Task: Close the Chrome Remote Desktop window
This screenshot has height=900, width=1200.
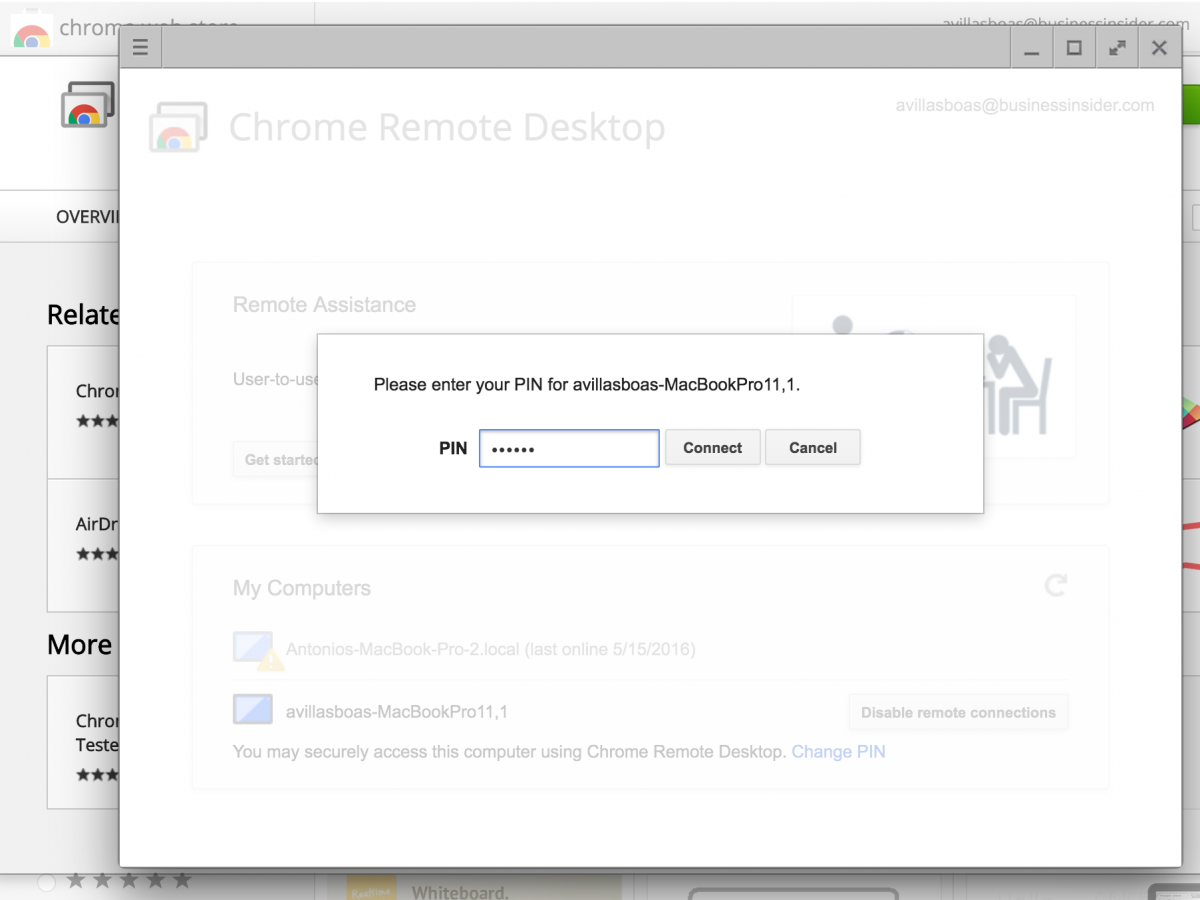Action: click(1159, 47)
